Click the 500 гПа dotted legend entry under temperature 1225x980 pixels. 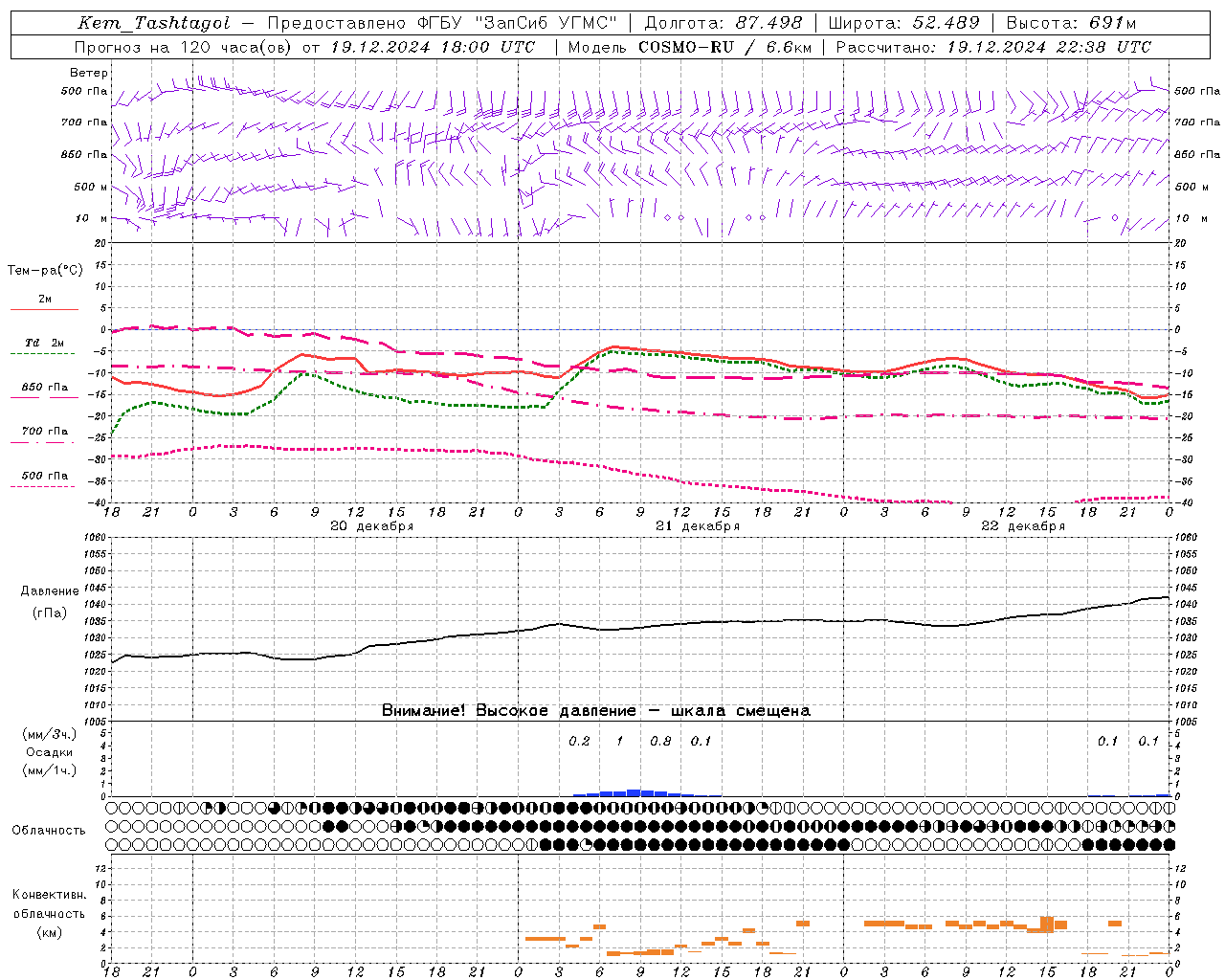pos(44,476)
